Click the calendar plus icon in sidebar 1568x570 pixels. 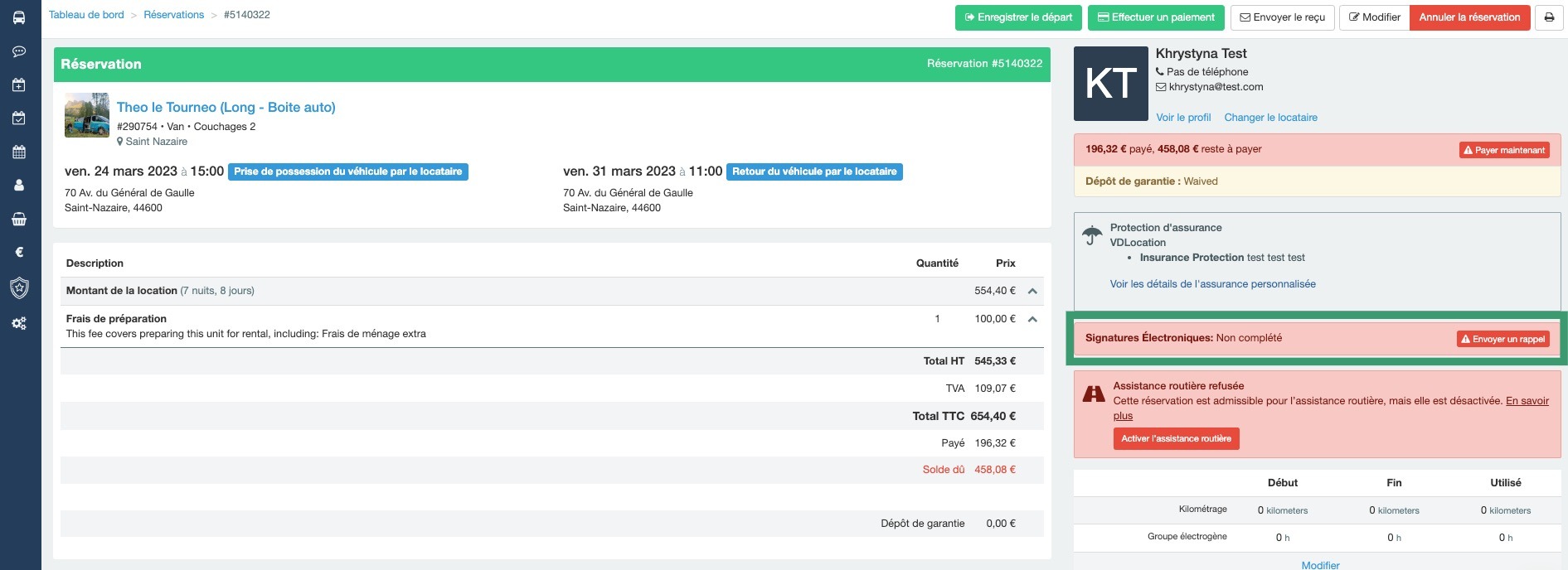click(19, 85)
